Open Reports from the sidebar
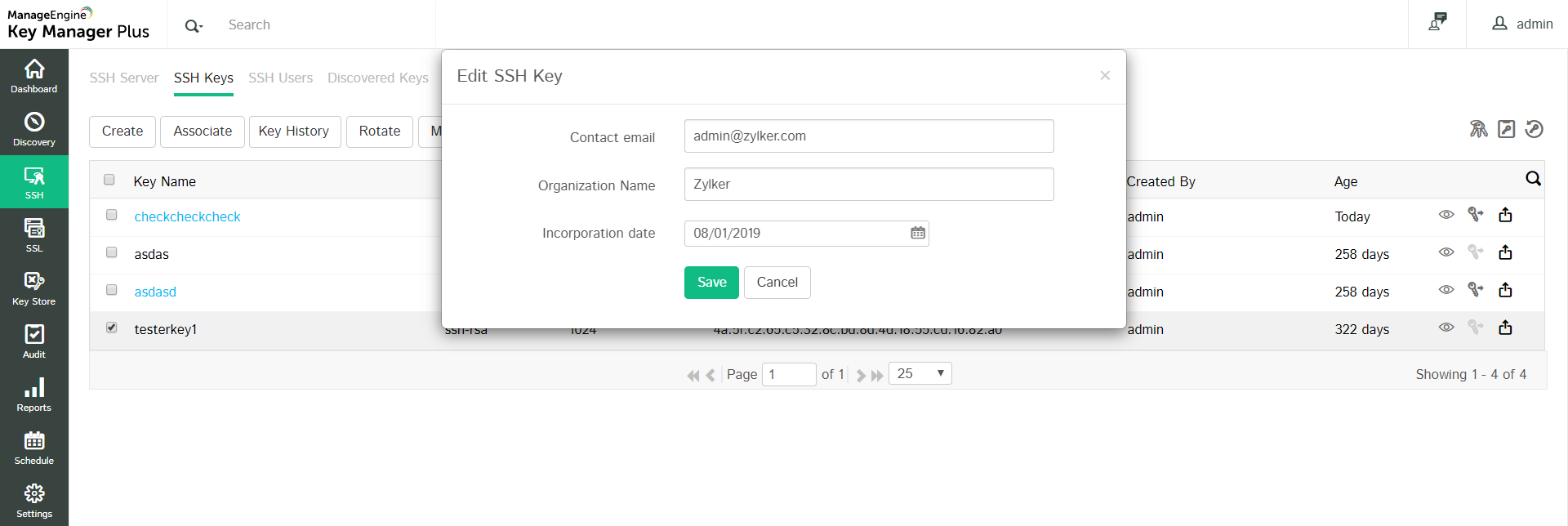The height and width of the screenshot is (526, 1568). point(34,394)
